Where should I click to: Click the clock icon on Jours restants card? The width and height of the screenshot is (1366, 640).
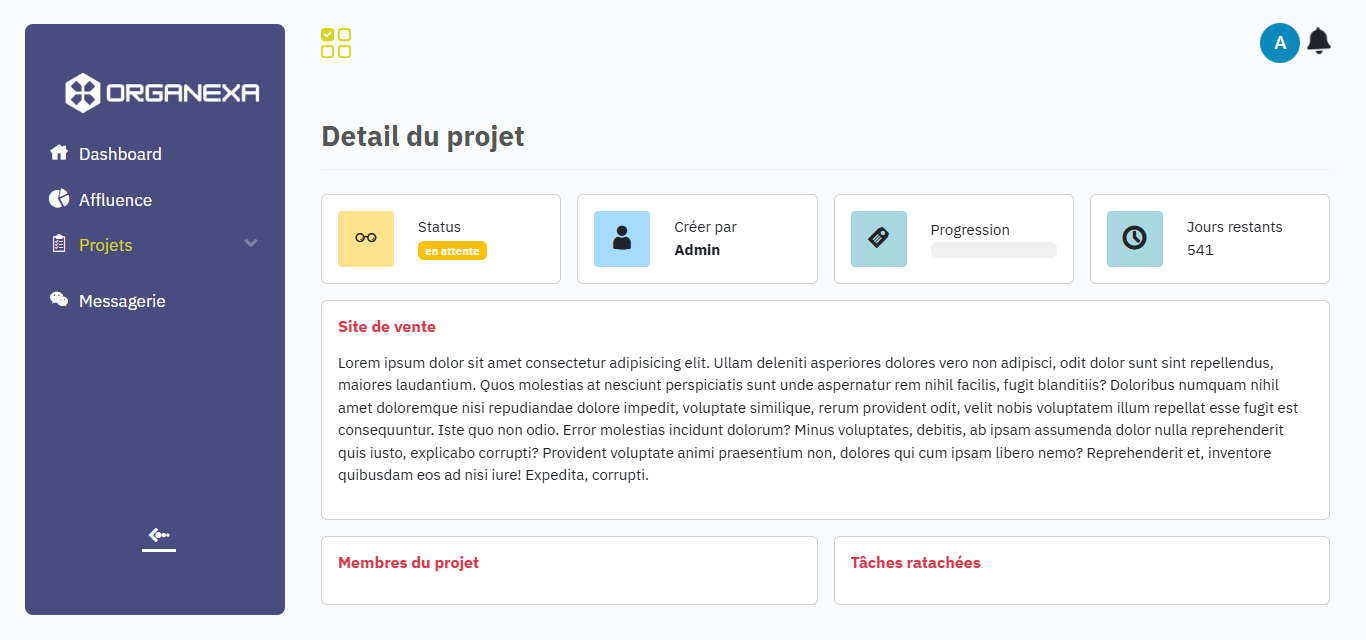point(1134,239)
